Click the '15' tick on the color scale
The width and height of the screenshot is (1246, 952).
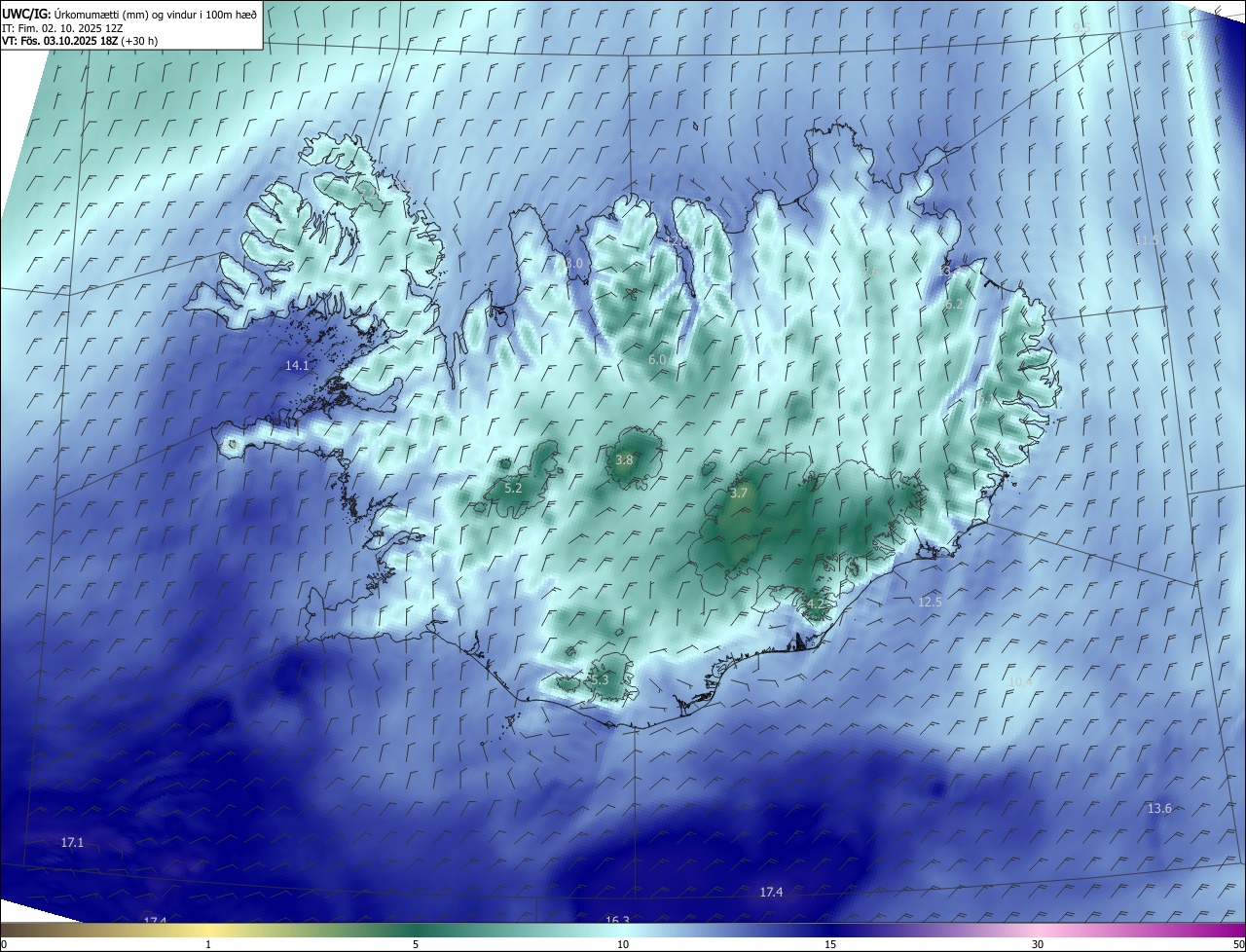830,945
